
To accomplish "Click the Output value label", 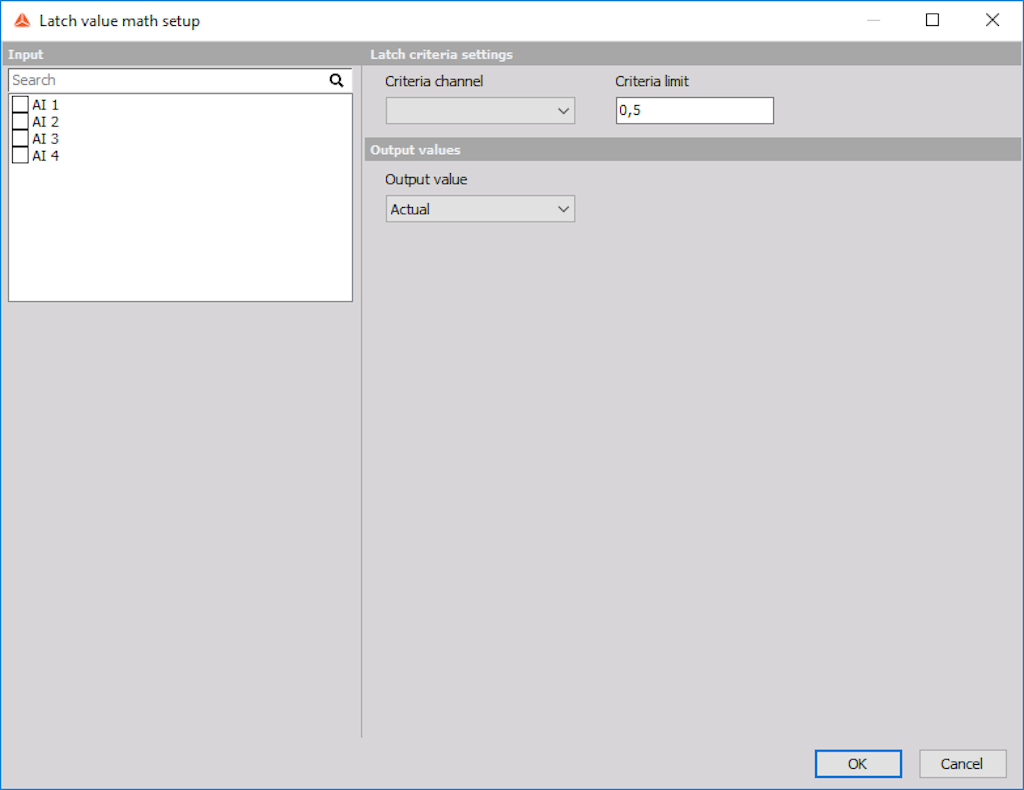I will (426, 180).
